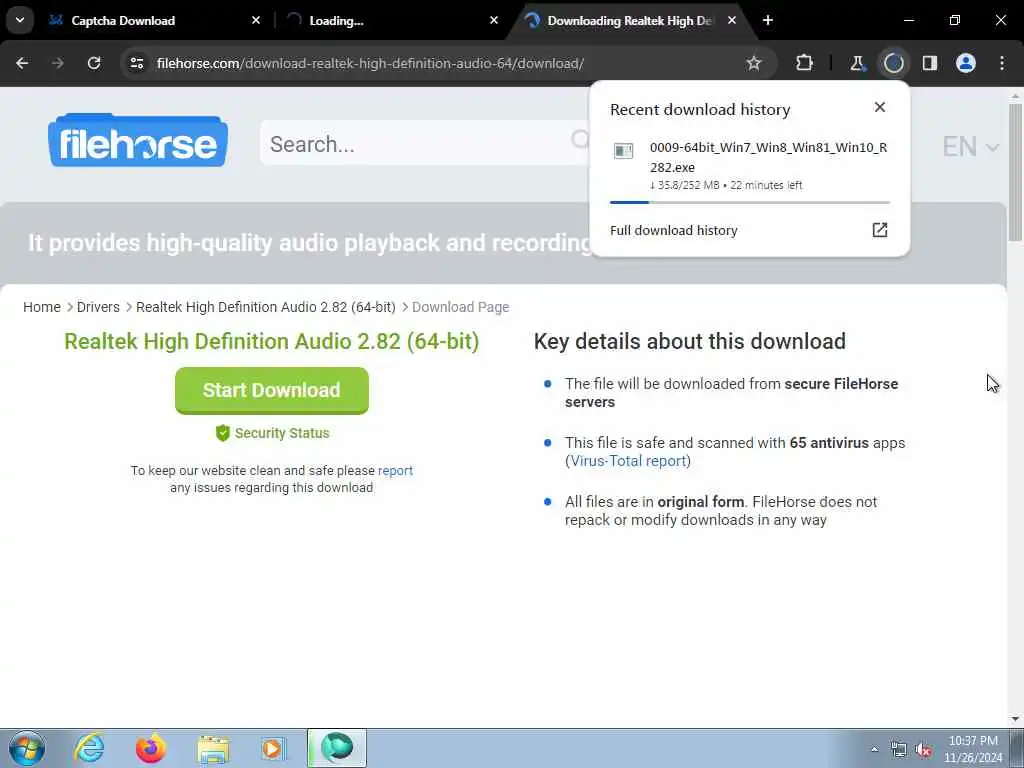Click the open-in-new-tab icon for download history
Image resolution: width=1024 pixels, height=768 pixels.
[880, 230]
